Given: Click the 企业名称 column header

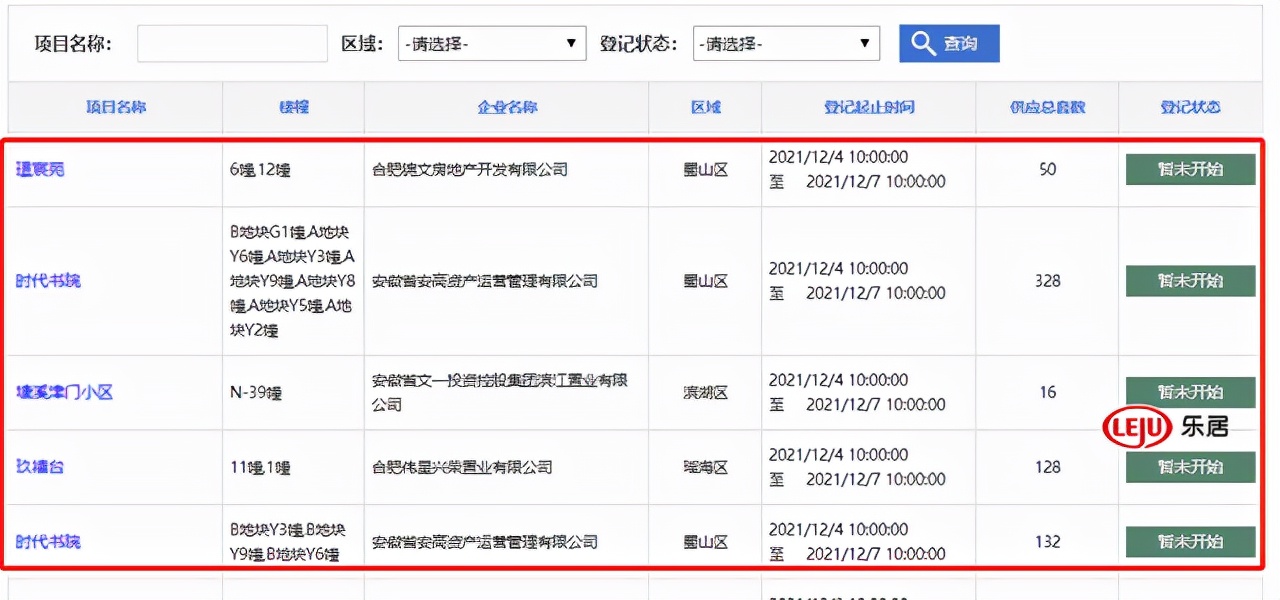Looking at the screenshot, I should (x=507, y=107).
